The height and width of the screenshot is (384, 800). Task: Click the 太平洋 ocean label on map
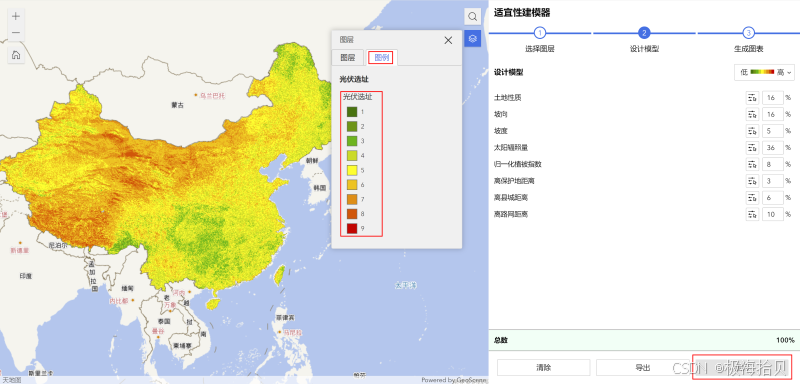coord(406,285)
